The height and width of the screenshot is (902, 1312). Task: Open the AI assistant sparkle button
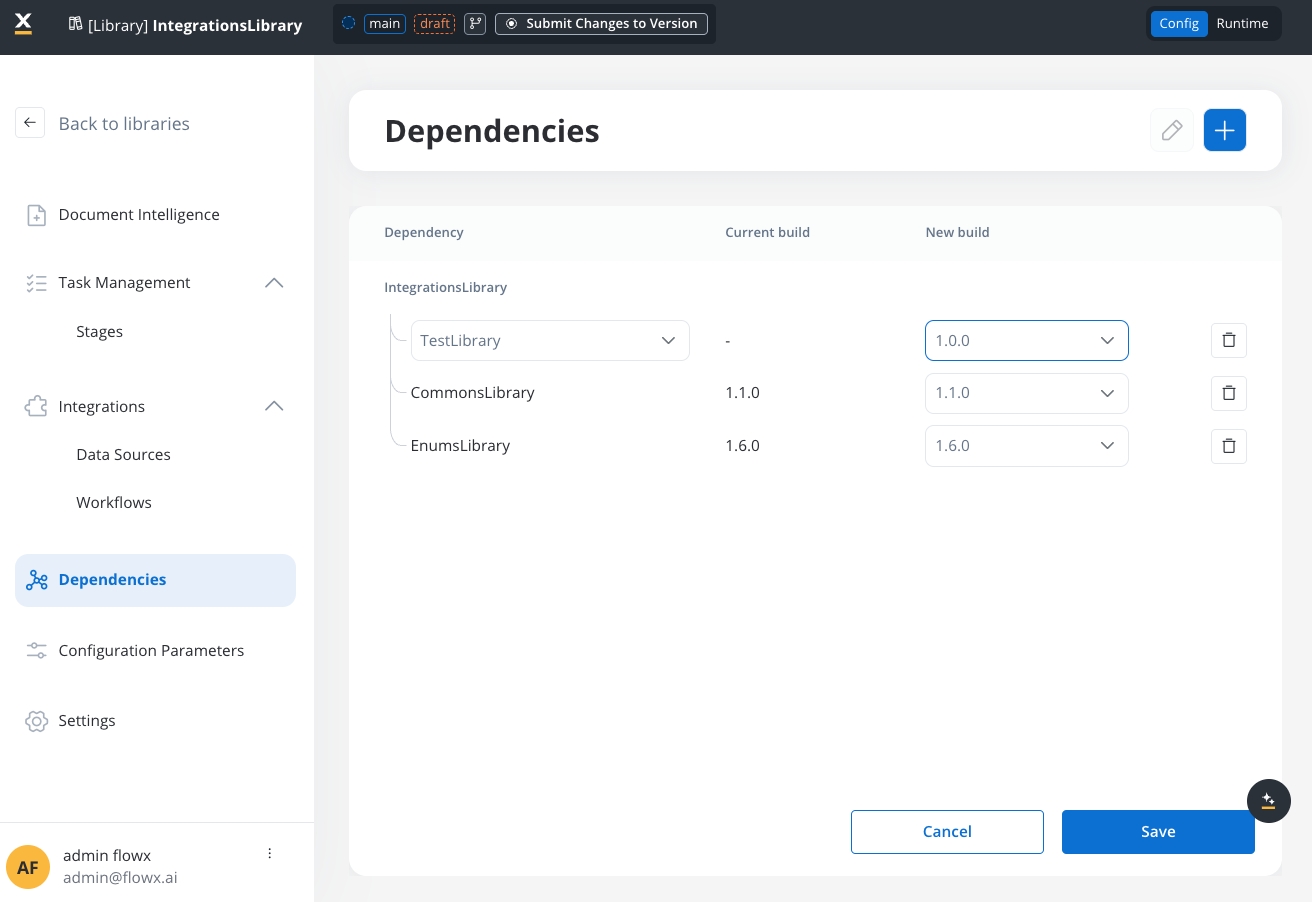(1269, 800)
